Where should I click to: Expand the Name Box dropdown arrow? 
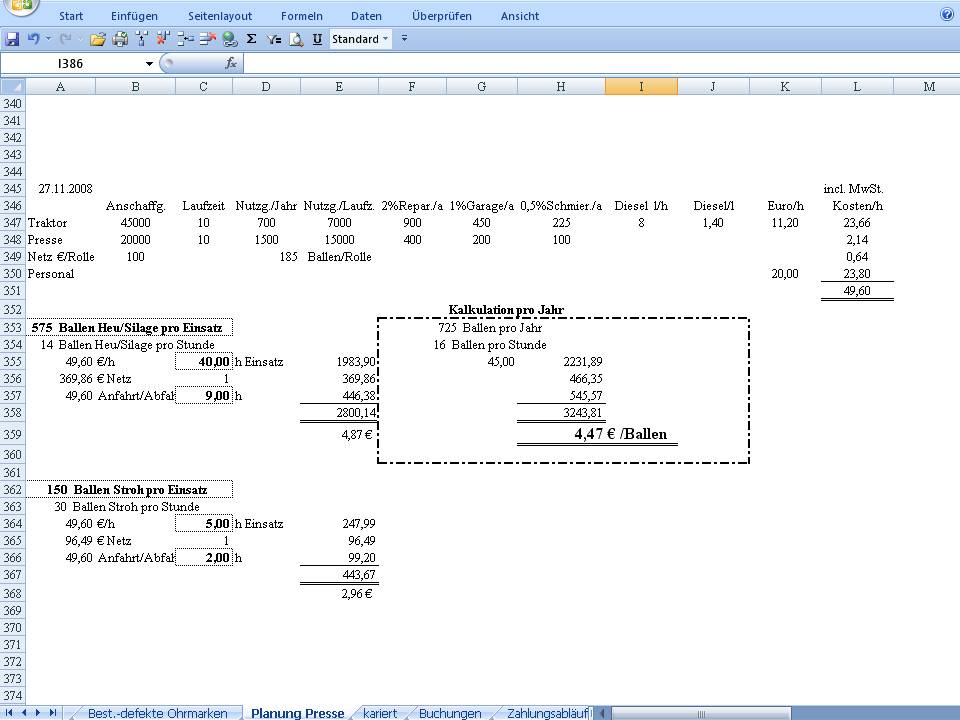point(150,63)
